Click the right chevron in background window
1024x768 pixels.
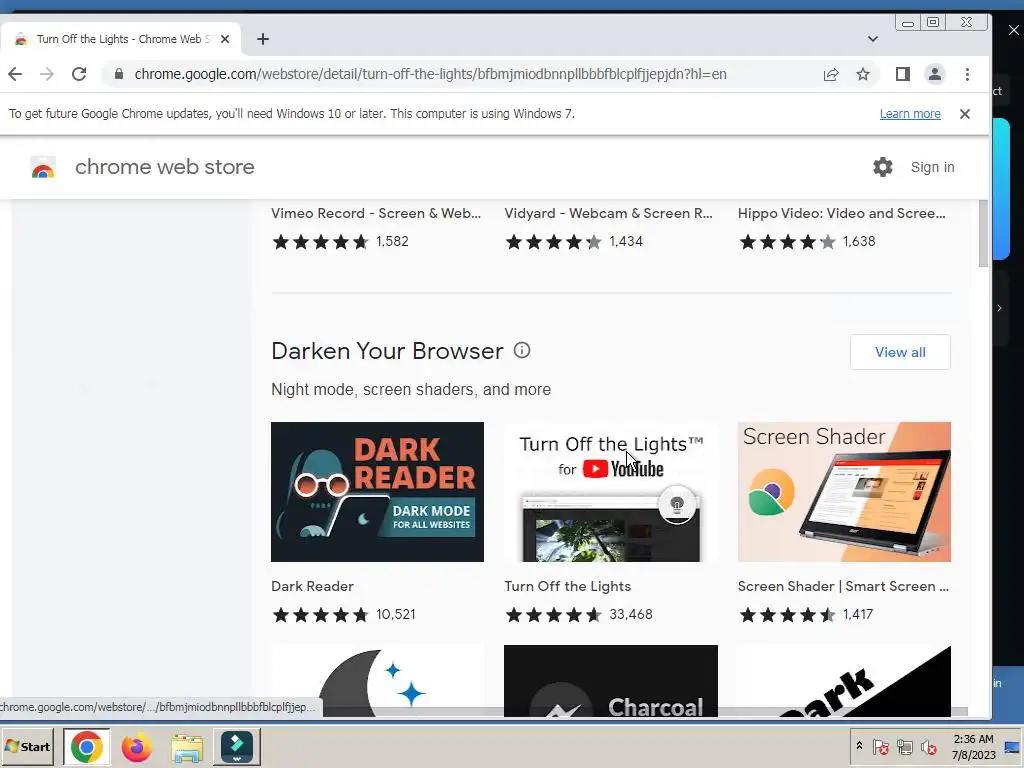[999, 308]
